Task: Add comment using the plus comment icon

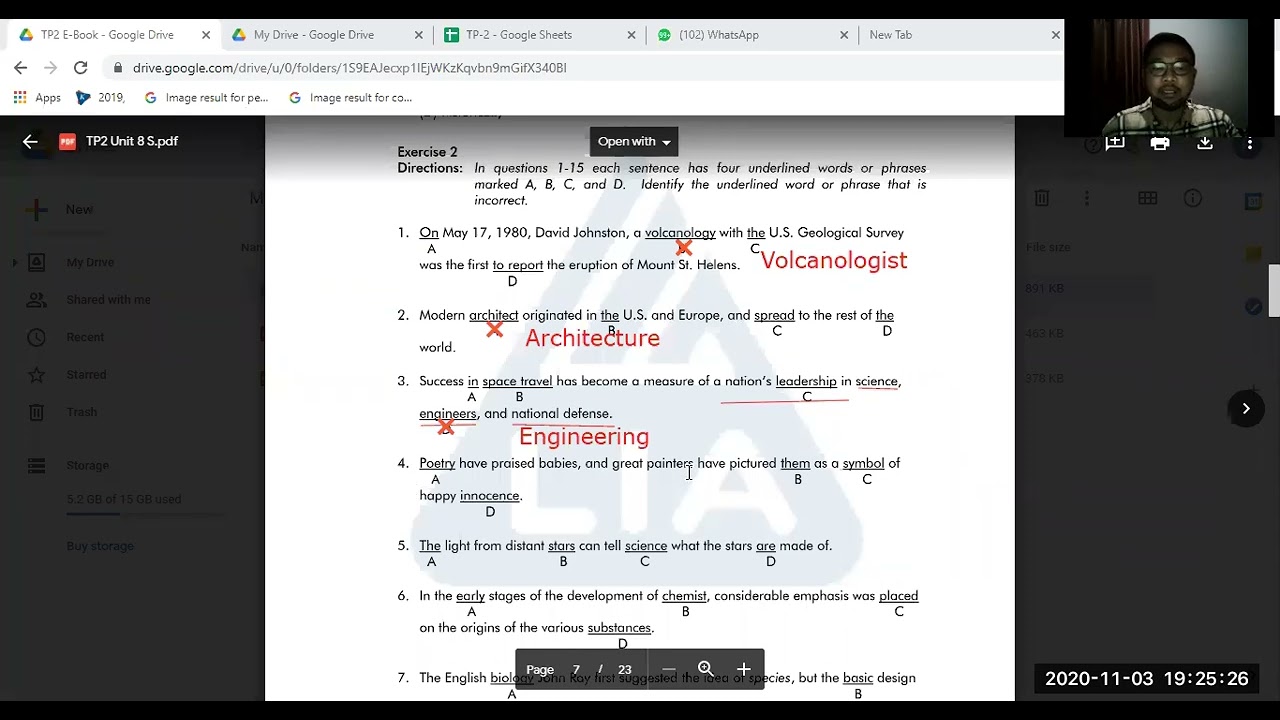Action: [x=1115, y=143]
